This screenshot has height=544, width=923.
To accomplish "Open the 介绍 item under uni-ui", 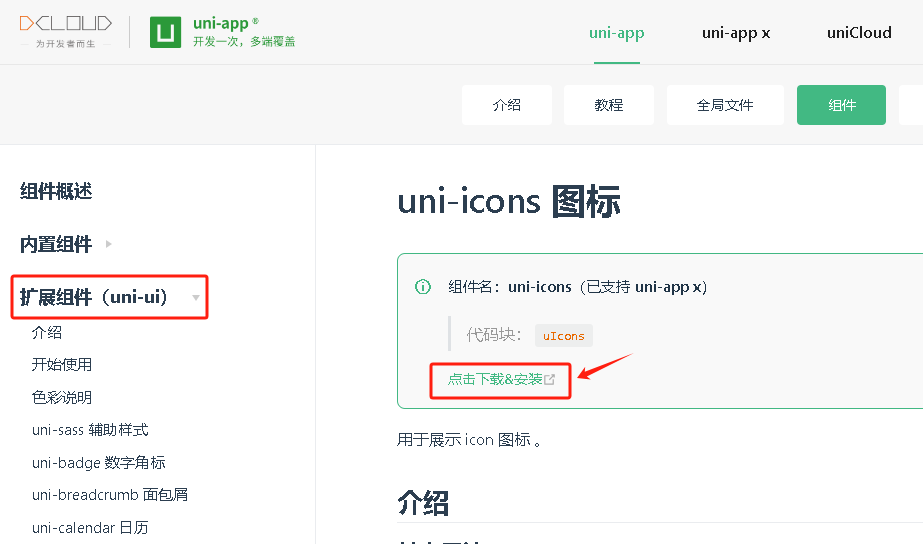I will [x=47, y=333].
